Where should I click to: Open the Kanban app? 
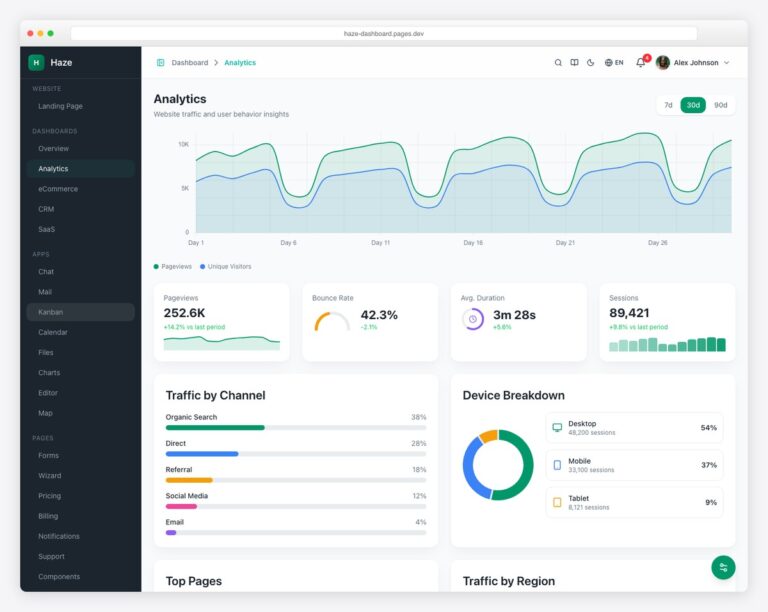80,312
